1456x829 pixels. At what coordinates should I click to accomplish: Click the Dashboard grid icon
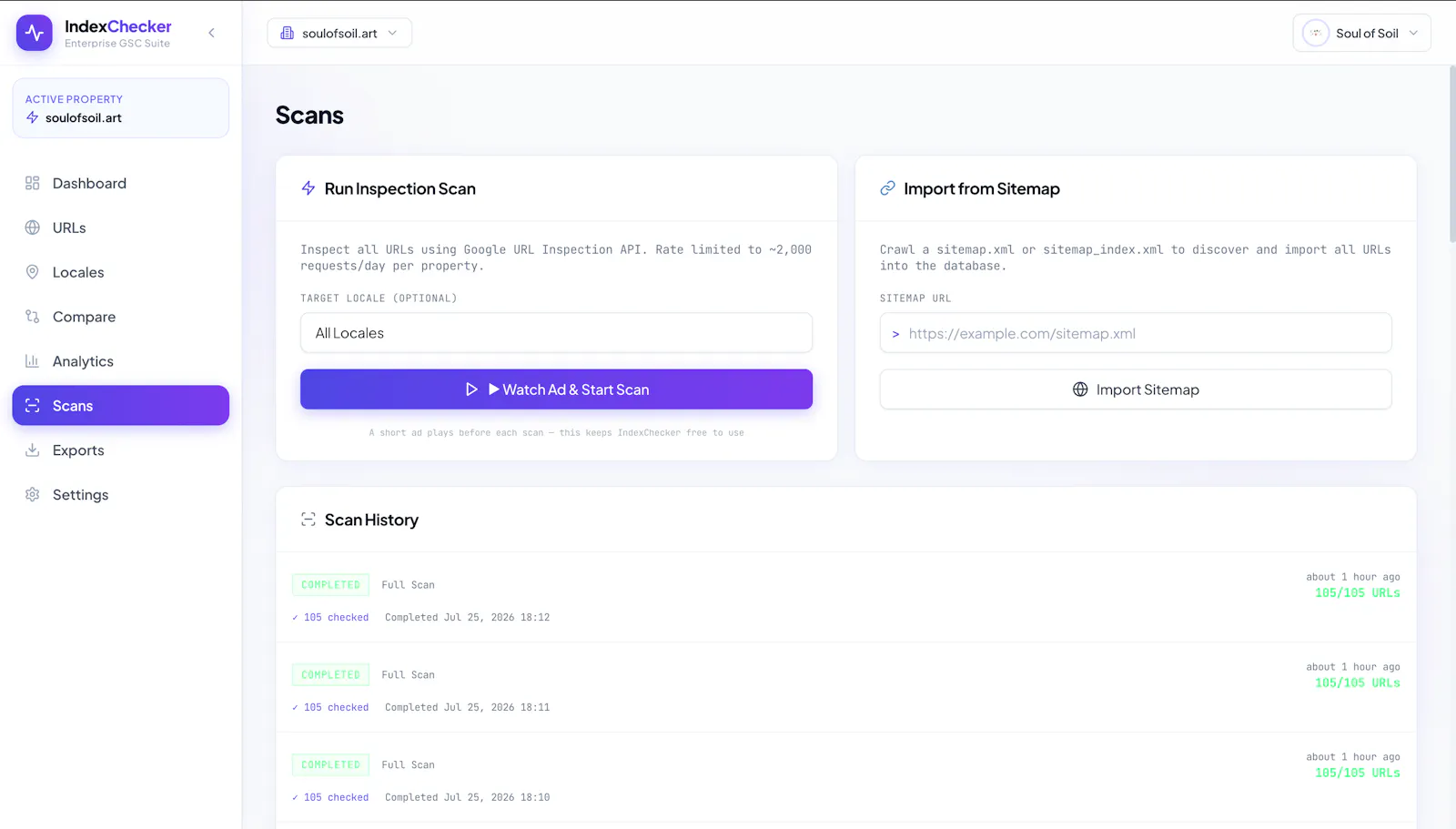coord(33,183)
